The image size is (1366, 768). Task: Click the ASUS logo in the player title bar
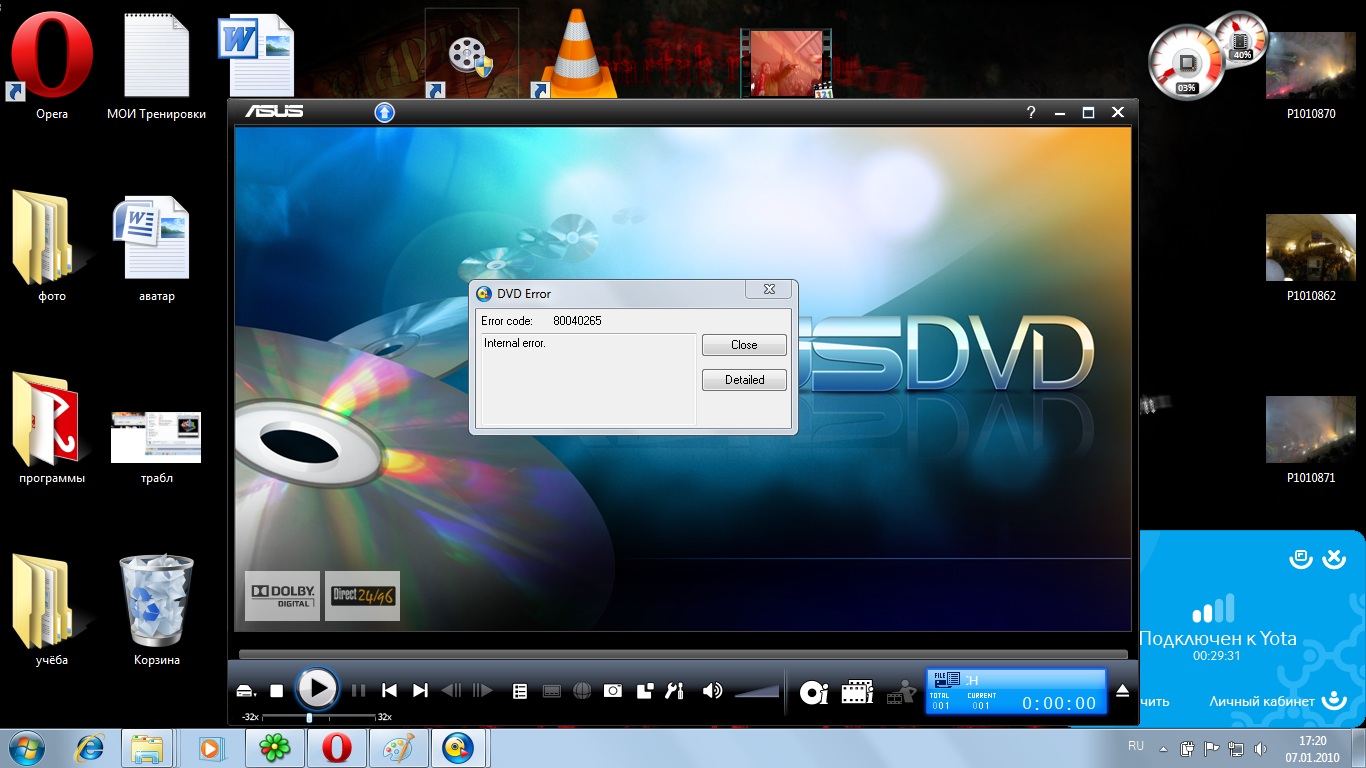(x=275, y=111)
